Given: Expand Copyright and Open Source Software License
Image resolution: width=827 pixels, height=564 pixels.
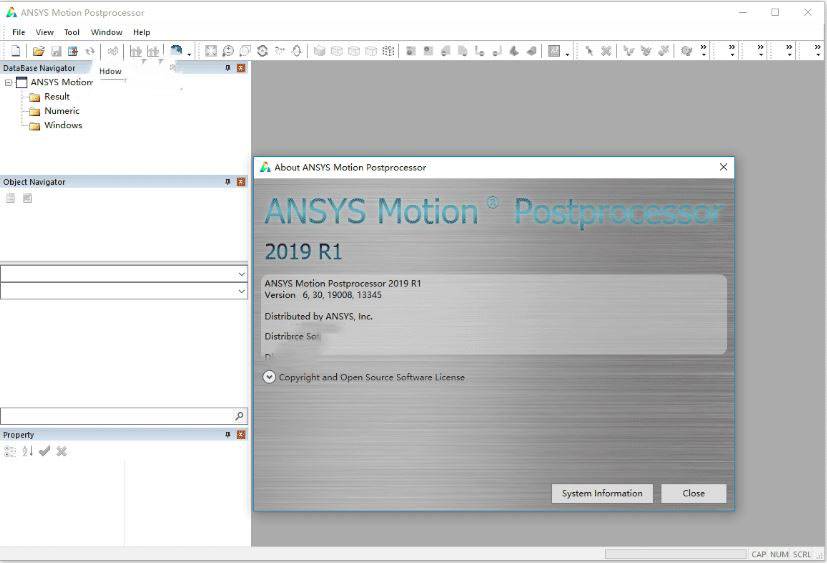Looking at the screenshot, I should (270, 377).
